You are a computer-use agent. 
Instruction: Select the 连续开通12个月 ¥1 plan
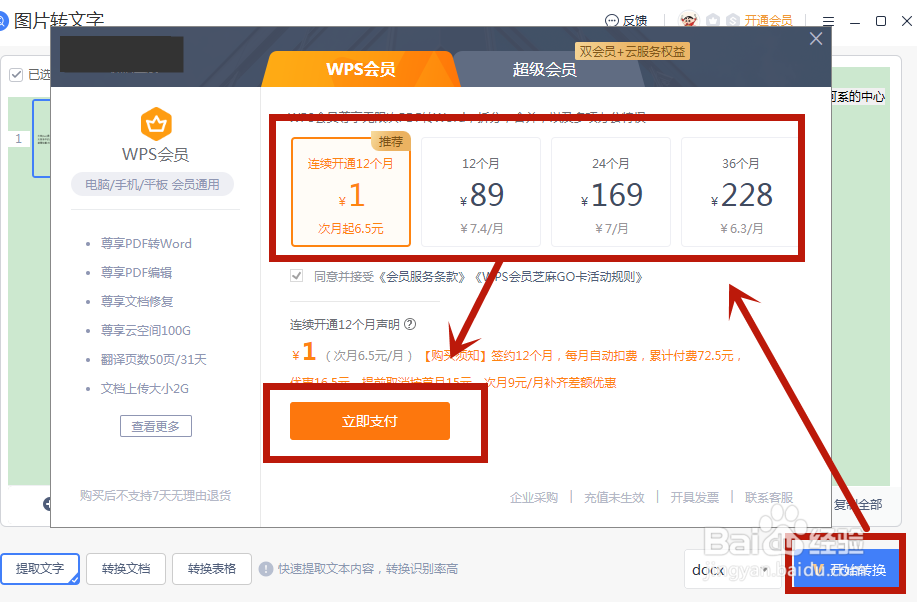(351, 192)
